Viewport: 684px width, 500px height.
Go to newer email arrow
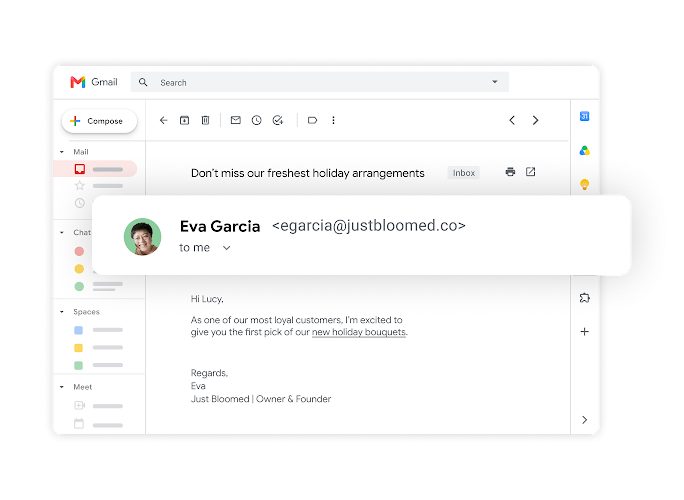point(512,120)
